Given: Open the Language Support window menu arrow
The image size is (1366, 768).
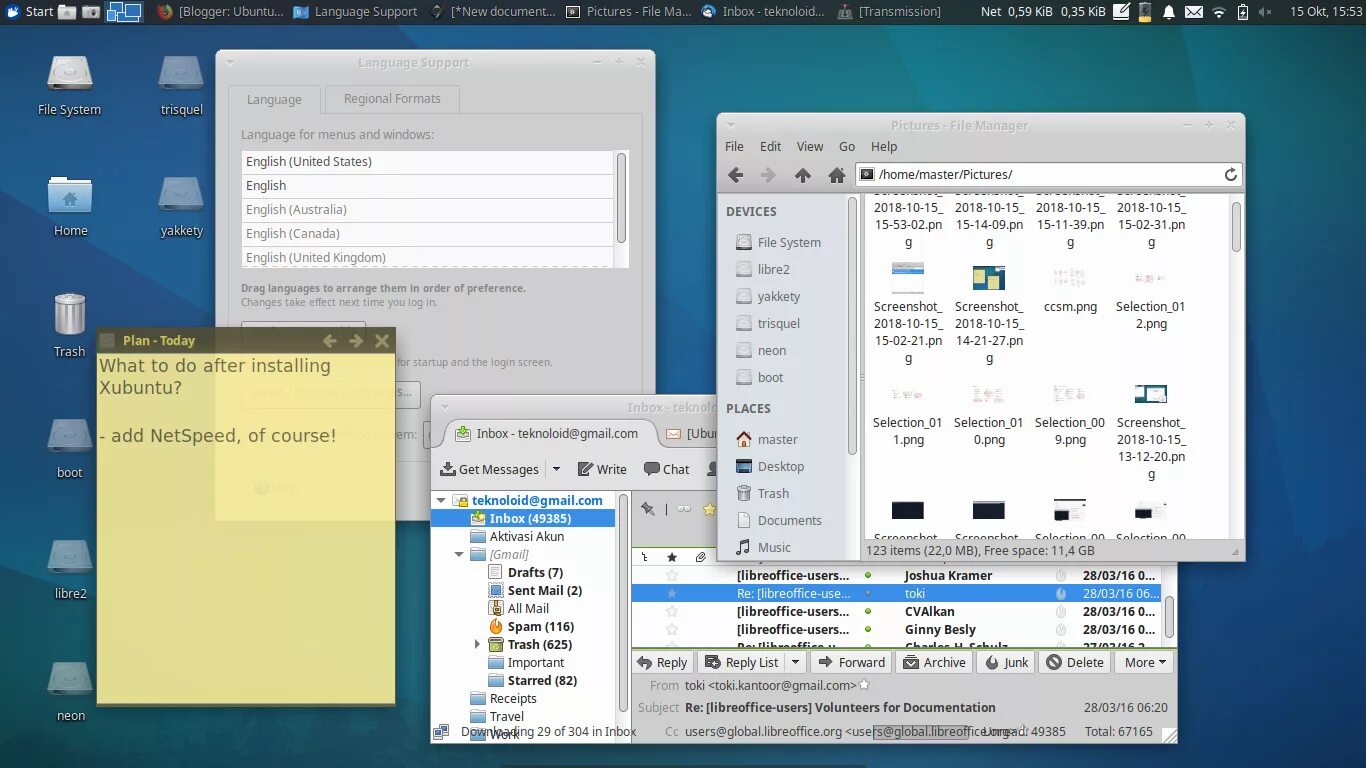Looking at the screenshot, I should point(229,62).
